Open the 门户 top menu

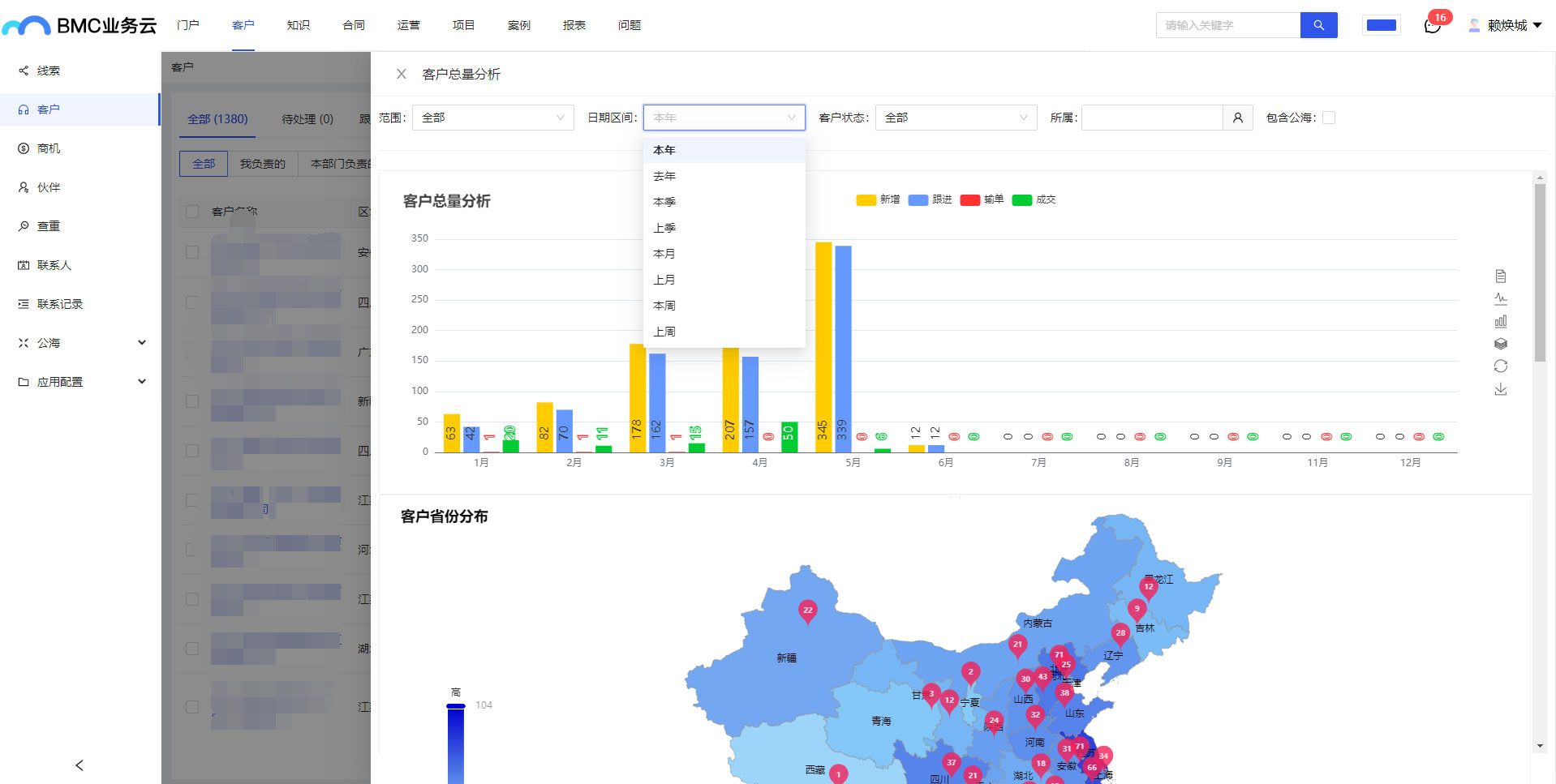click(x=188, y=25)
